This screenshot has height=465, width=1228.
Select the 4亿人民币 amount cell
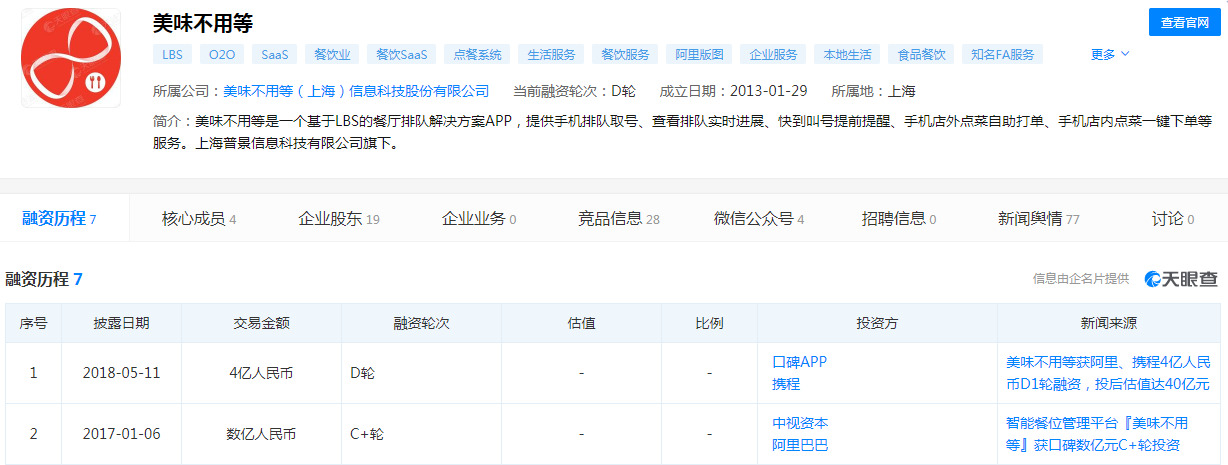(262, 372)
